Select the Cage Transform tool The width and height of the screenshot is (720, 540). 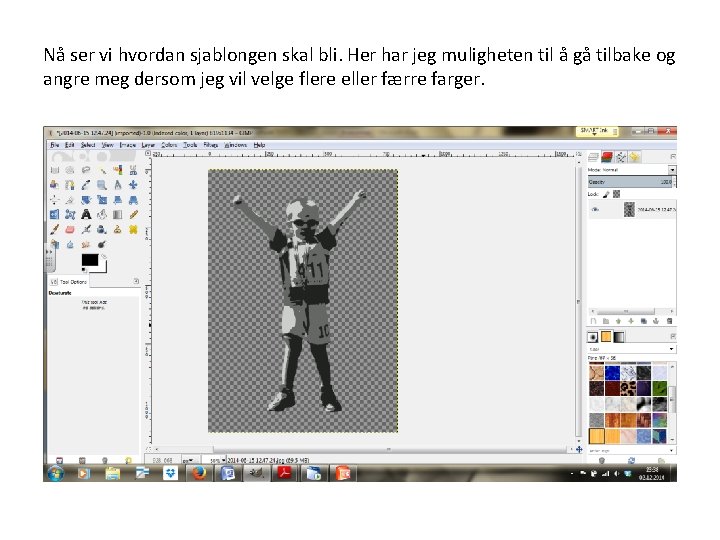coord(70,214)
